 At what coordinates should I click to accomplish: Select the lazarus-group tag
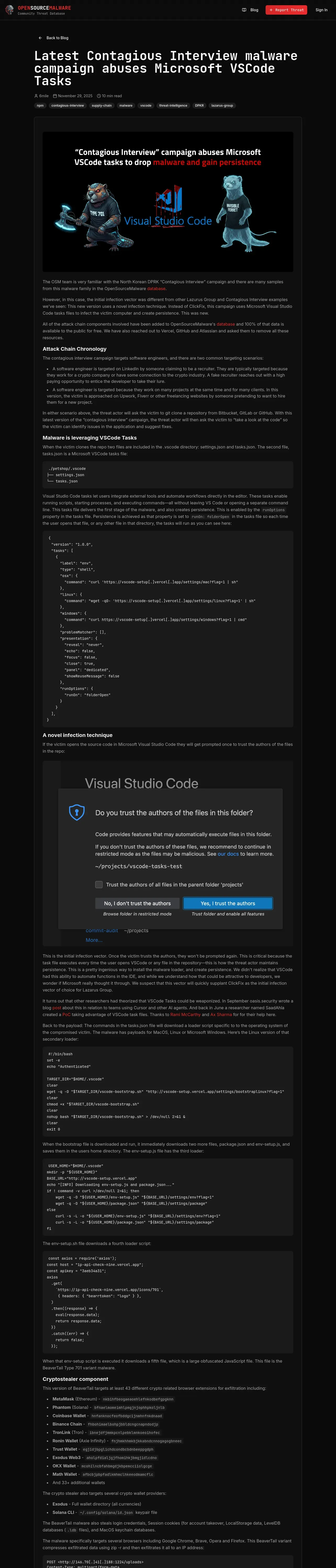coord(222,105)
